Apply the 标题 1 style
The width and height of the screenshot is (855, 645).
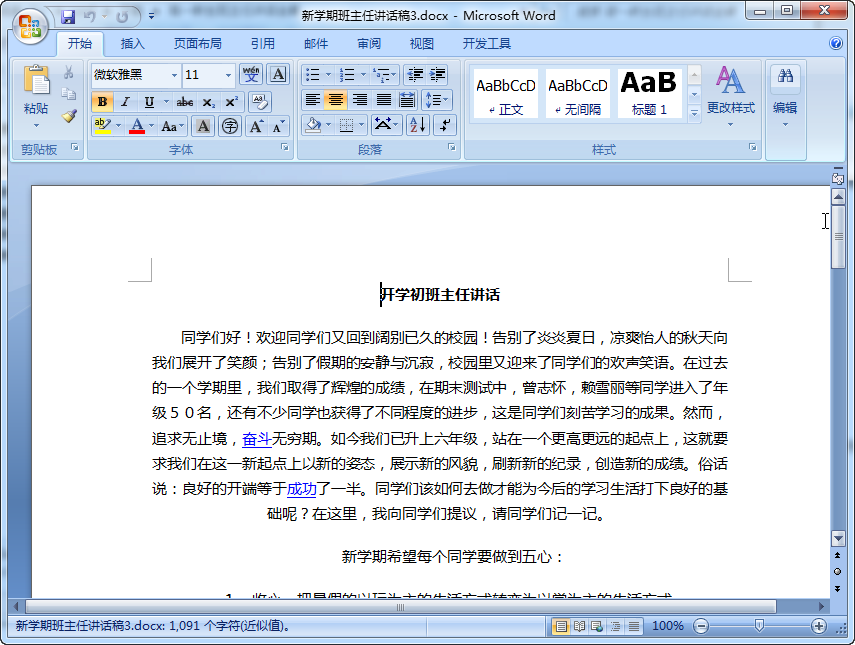click(649, 93)
